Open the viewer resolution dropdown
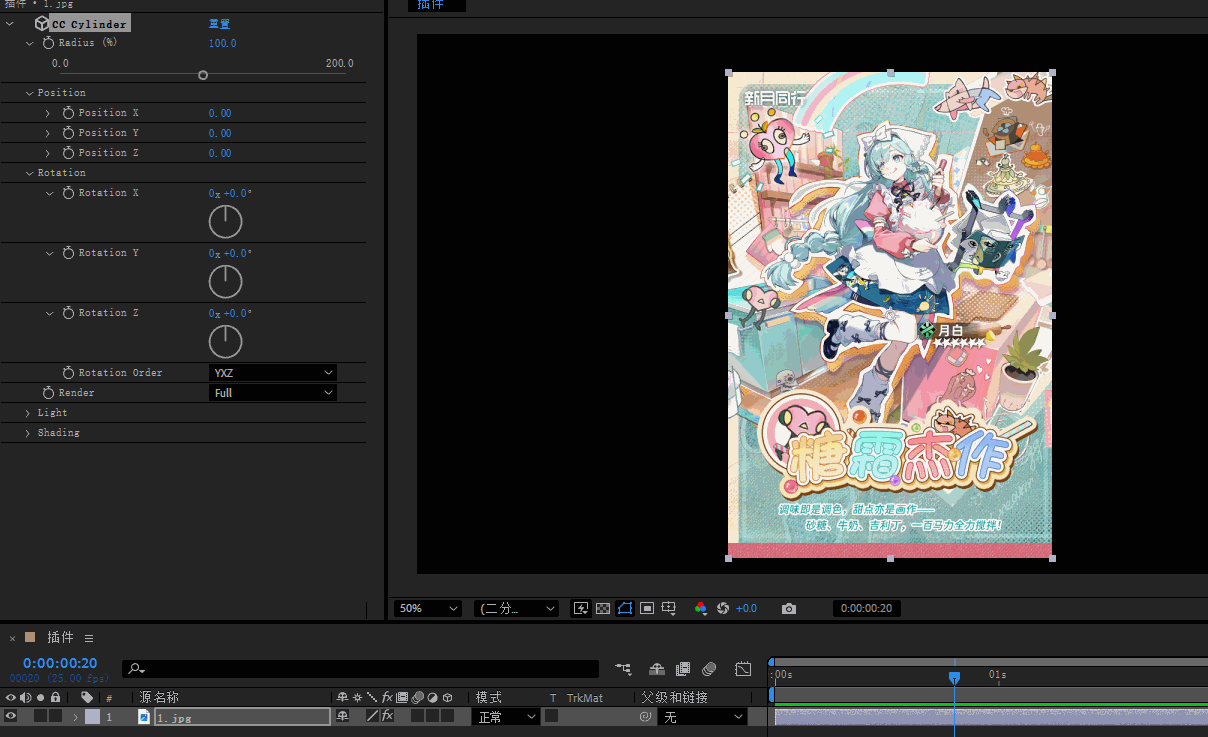This screenshot has width=1208, height=737. pos(516,608)
